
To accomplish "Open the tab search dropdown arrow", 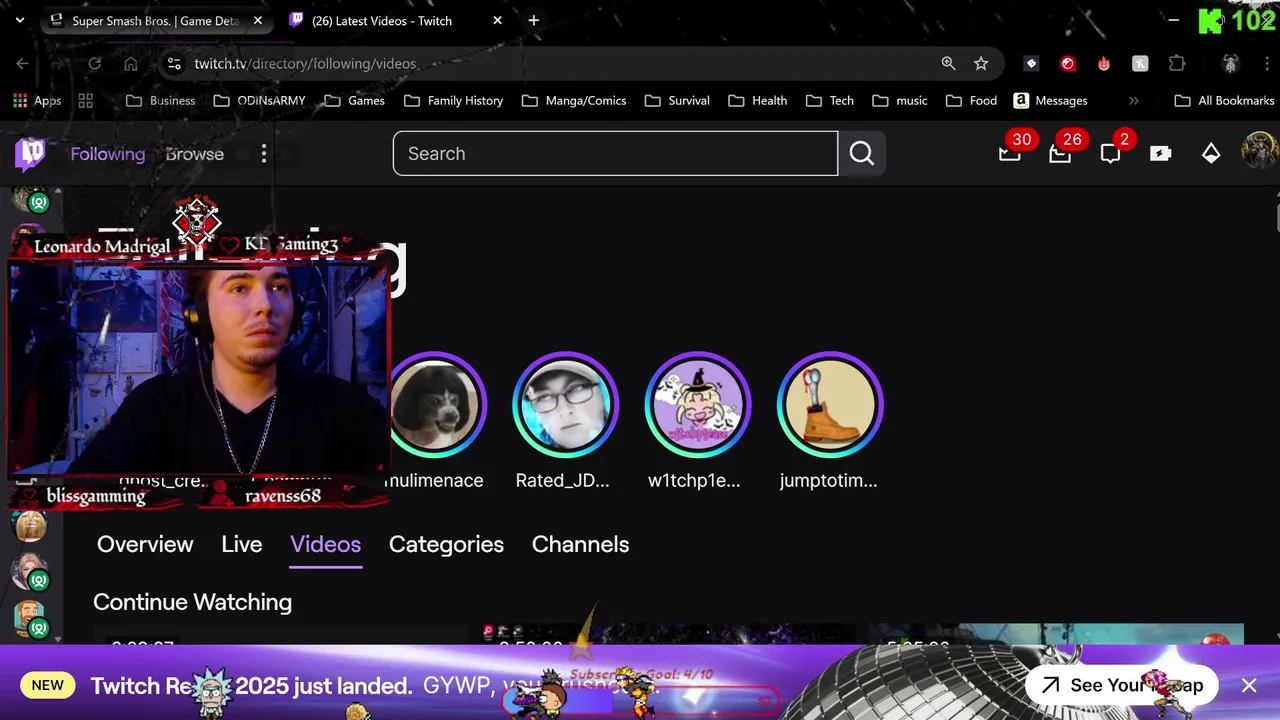I will click(x=19, y=20).
